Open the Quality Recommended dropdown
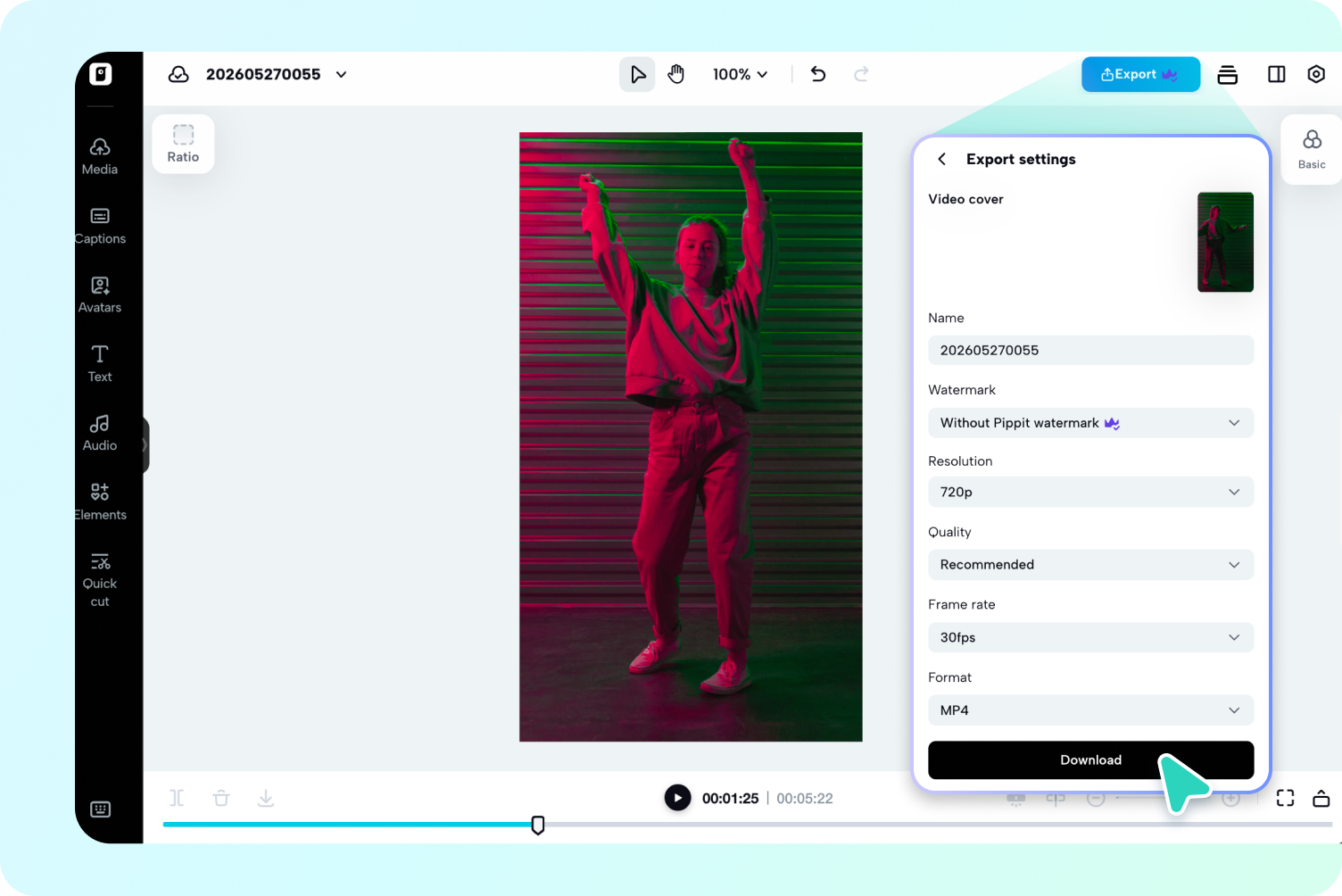Image resolution: width=1342 pixels, height=896 pixels. (1090, 565)
